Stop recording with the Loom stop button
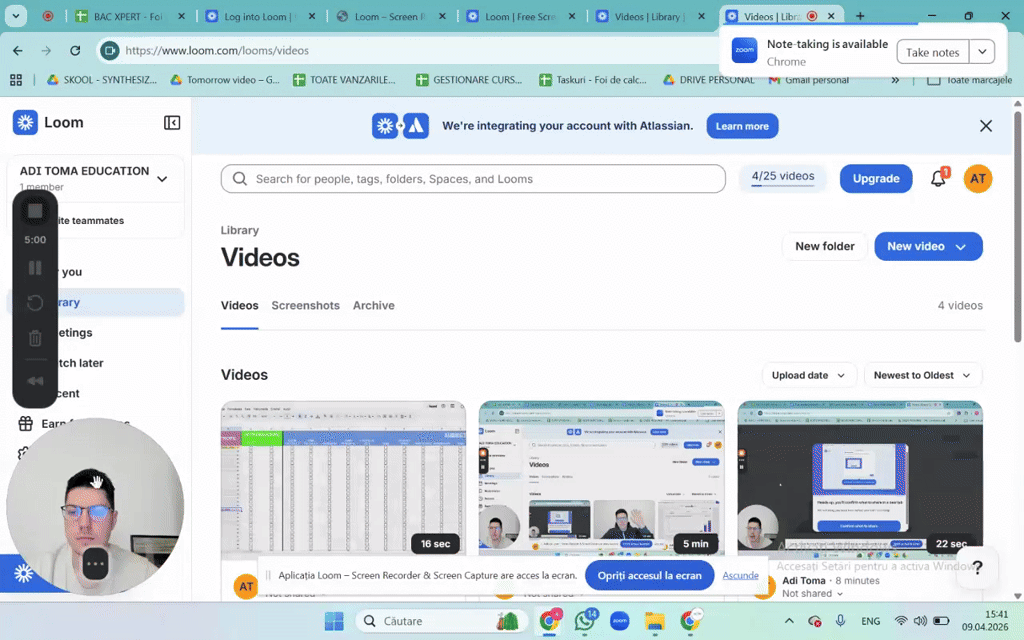 35,211
